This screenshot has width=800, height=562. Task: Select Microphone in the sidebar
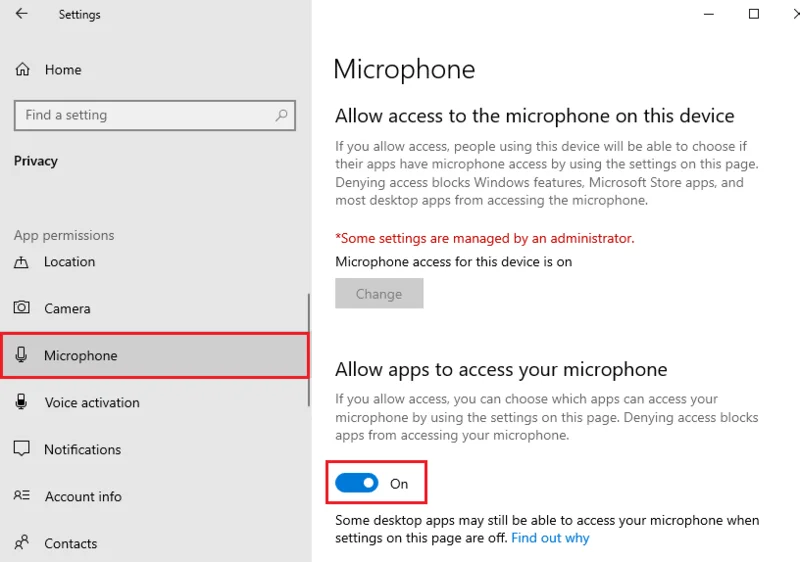pyautogui.click(x=154, y=355)
